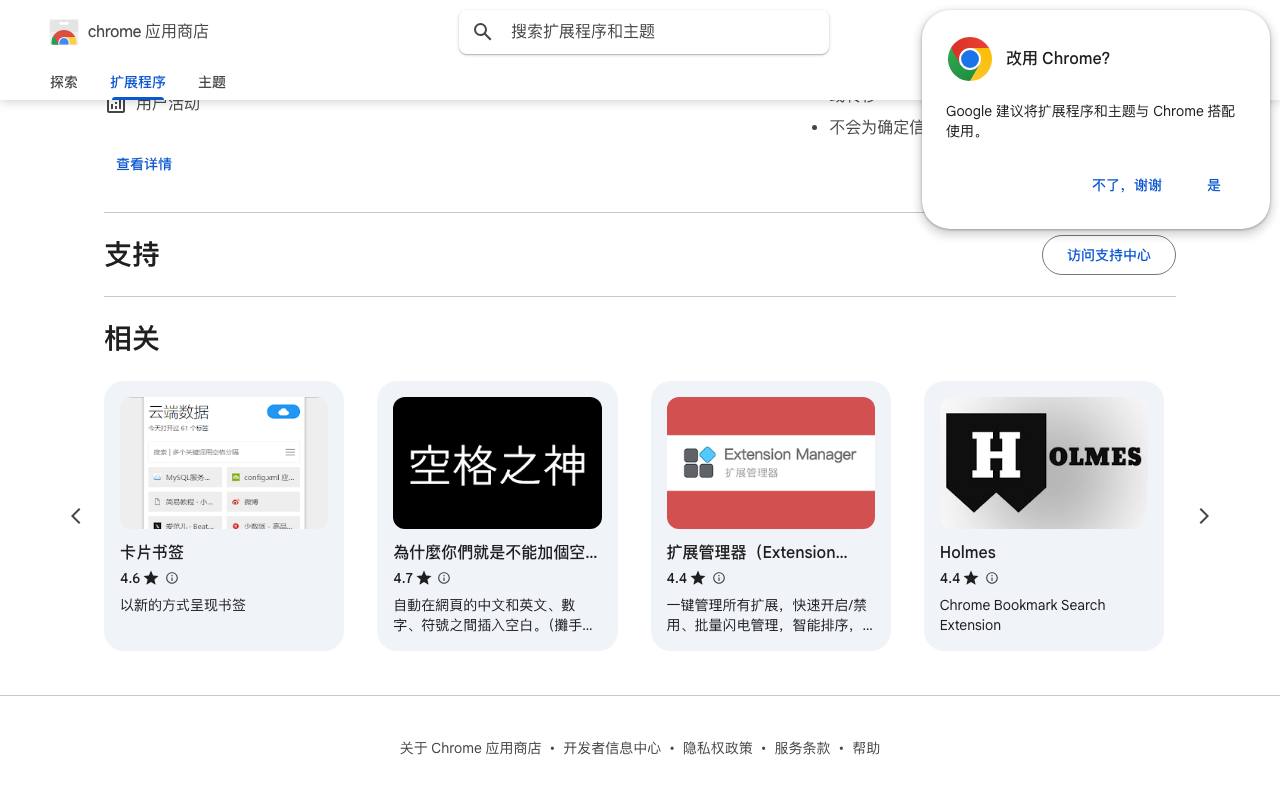This screenshot has height=800, width=1280.
Task: Confirm with the 是 button
Action: point(1214,185)
